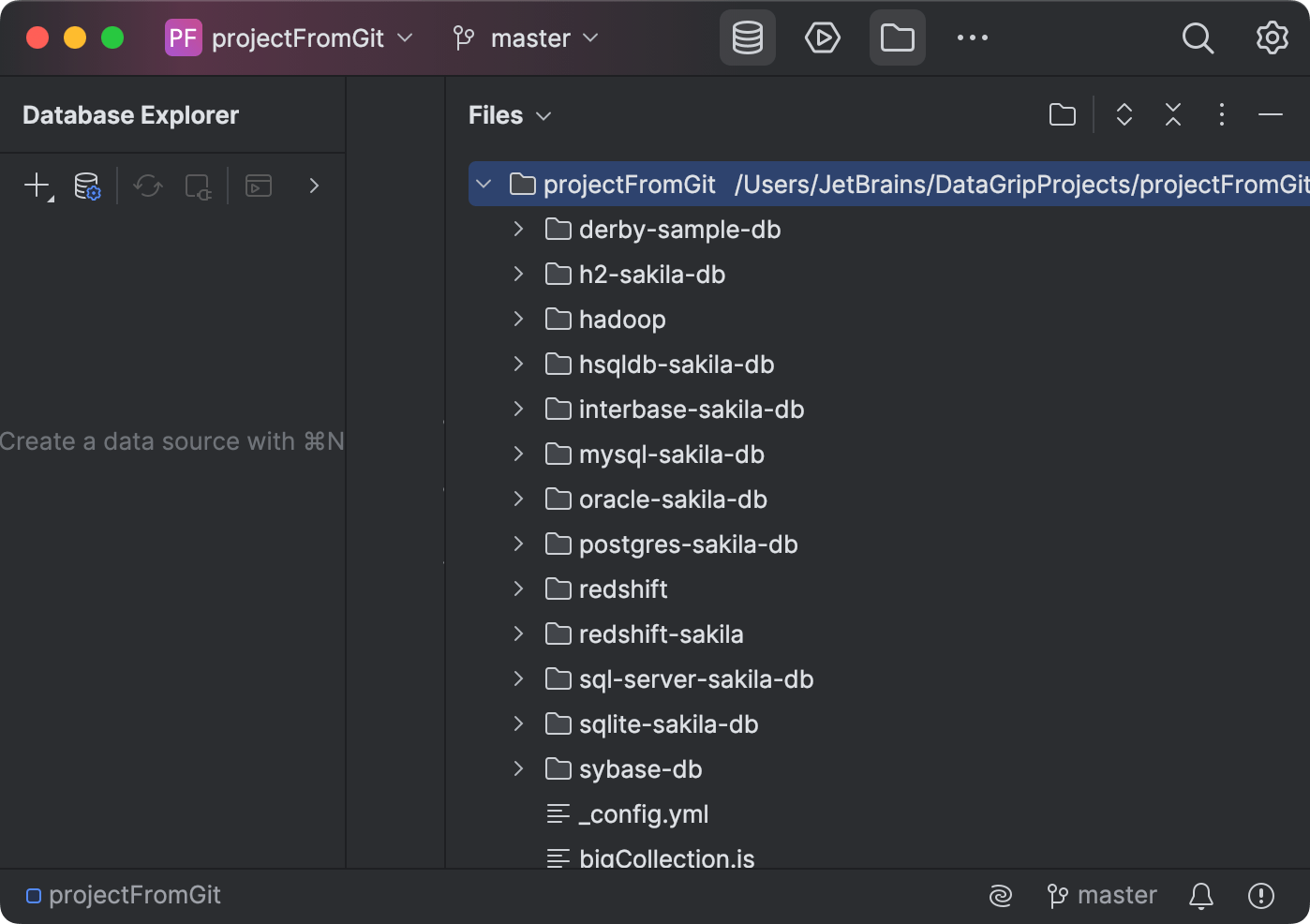Expand all items in Files panel
This screenshot has width=1310, height=924.
coord(1124,115)
